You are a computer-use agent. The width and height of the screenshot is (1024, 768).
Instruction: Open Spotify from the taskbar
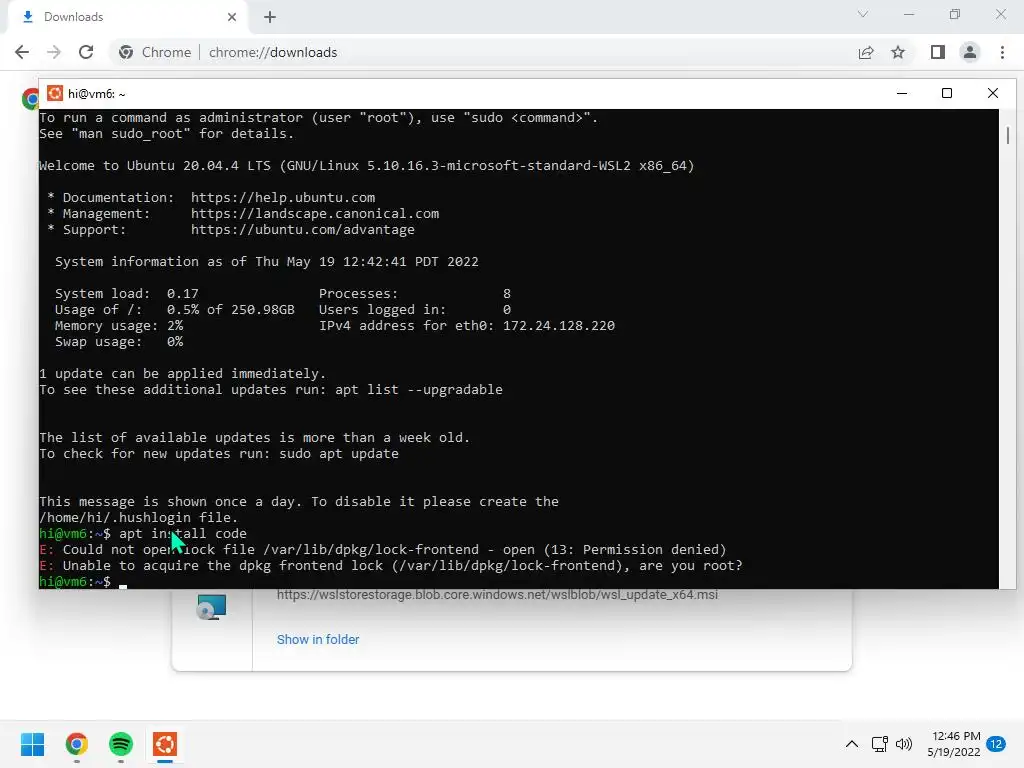click(121, 744)
